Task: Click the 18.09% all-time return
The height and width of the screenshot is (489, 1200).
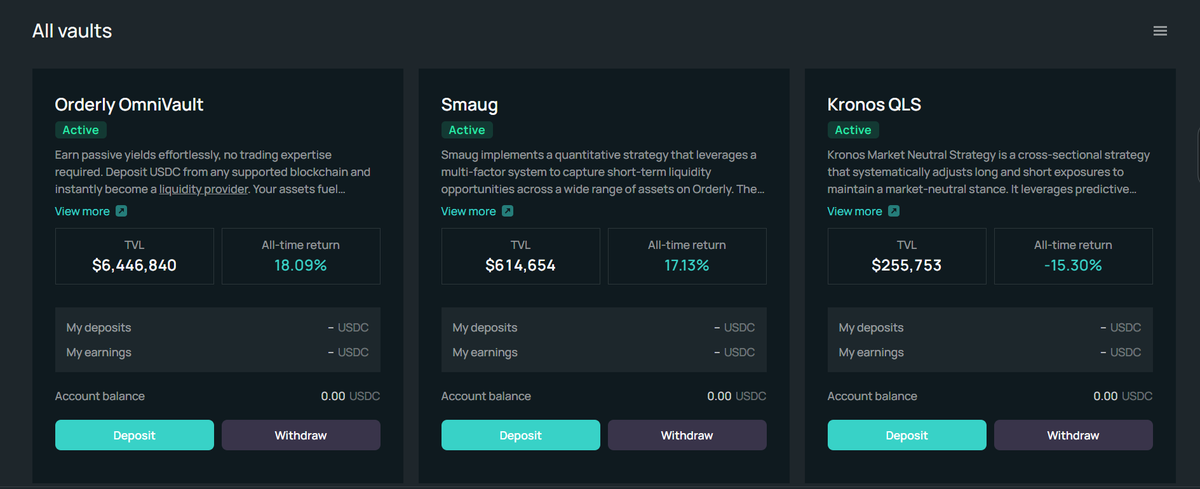Action: (301, 265)
